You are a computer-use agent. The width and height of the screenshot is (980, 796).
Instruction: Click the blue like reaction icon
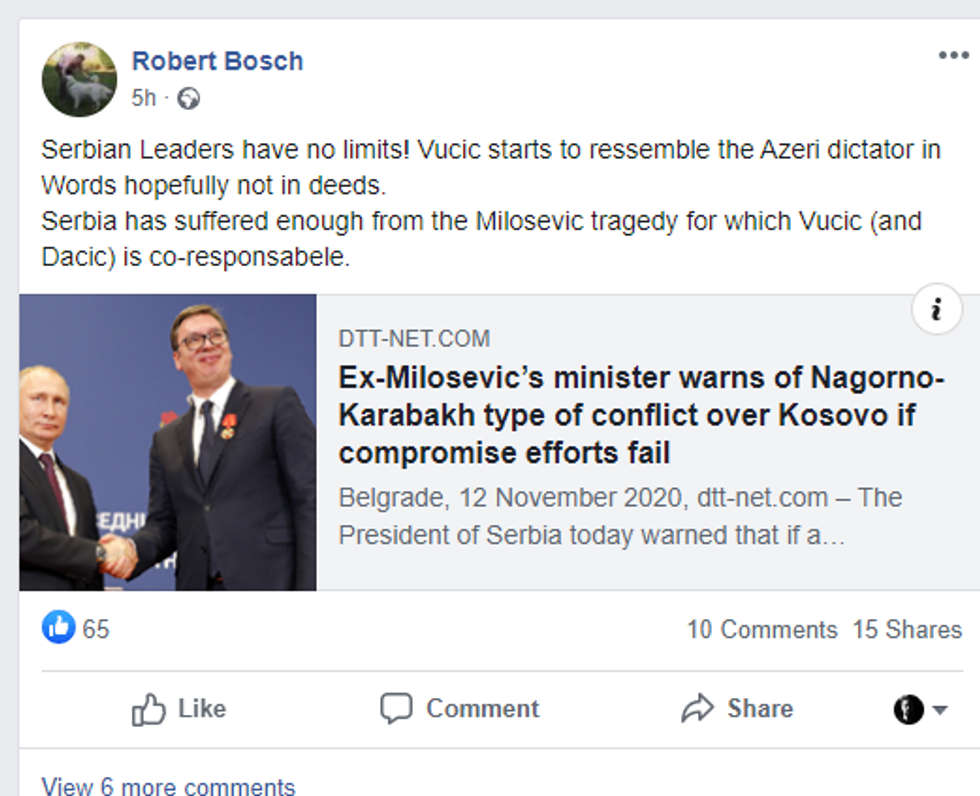coord(59,628)
